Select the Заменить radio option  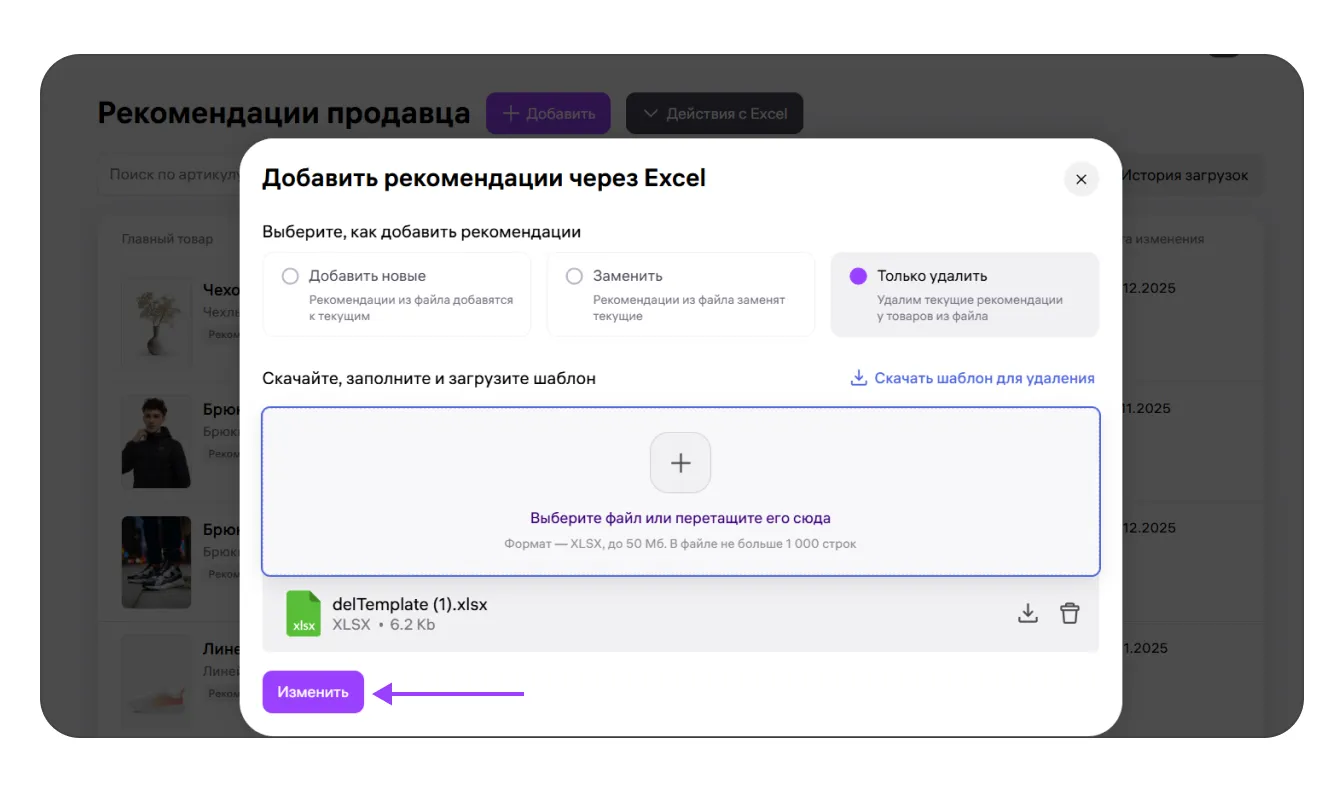(575, 276)
